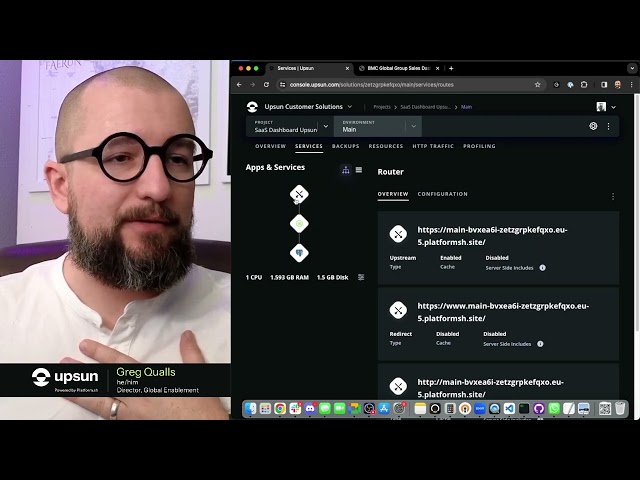The image size is (640, 480).
Task: Click router icon on https://www.main route card
Action: [x=398, y=310]
